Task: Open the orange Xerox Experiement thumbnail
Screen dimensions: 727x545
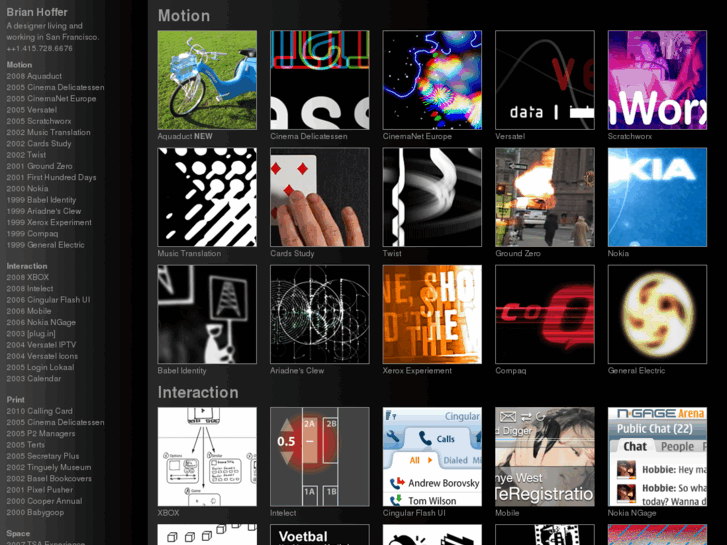Action: point(432,314)
